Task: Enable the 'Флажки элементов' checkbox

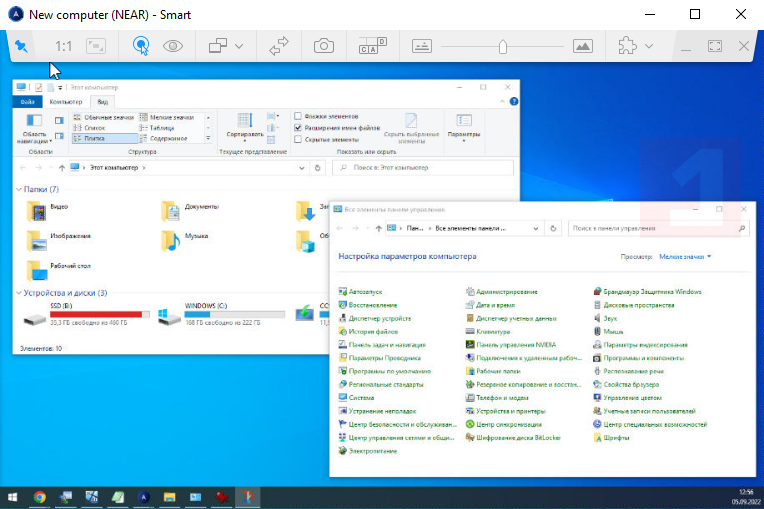Action: click(298, 117)
